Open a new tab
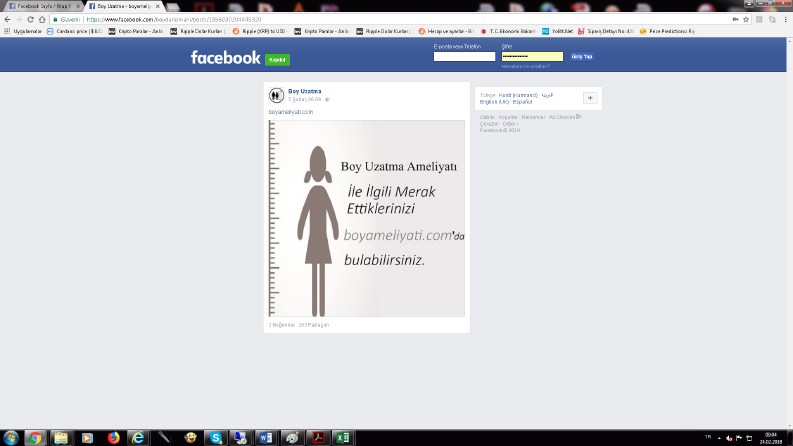The image size is (793, 446). (x=173, y=7)
